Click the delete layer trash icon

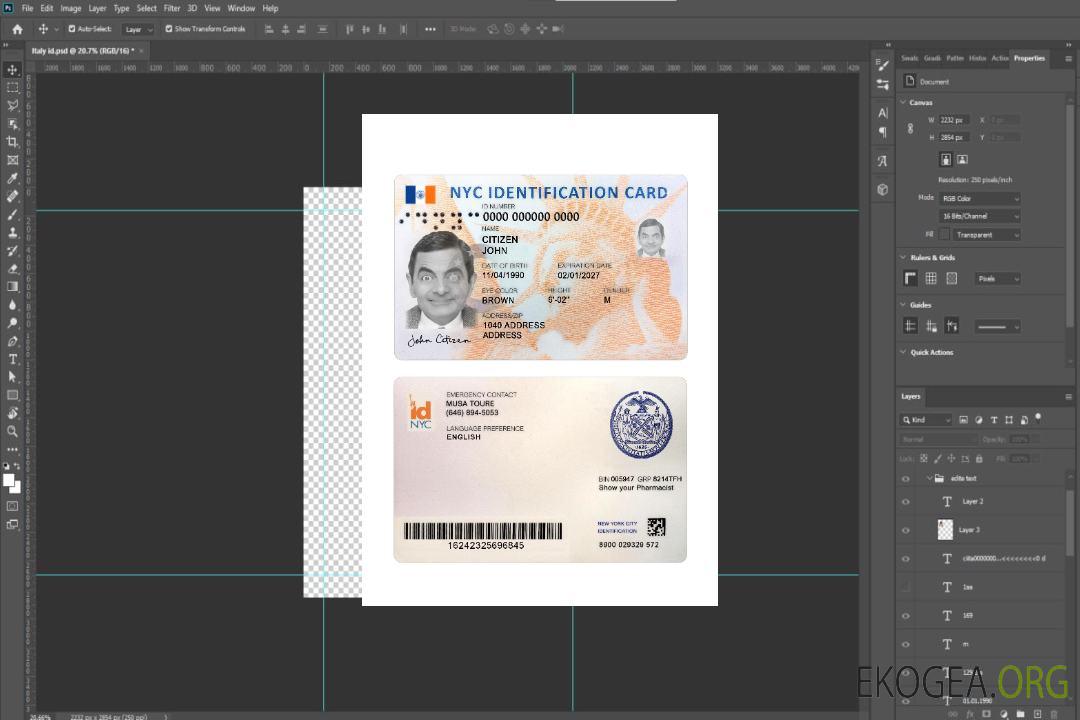coord(1054,714)
